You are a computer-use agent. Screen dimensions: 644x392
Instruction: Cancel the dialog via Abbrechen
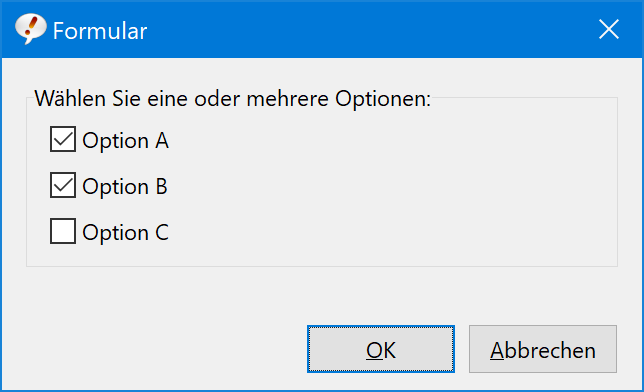543,349
